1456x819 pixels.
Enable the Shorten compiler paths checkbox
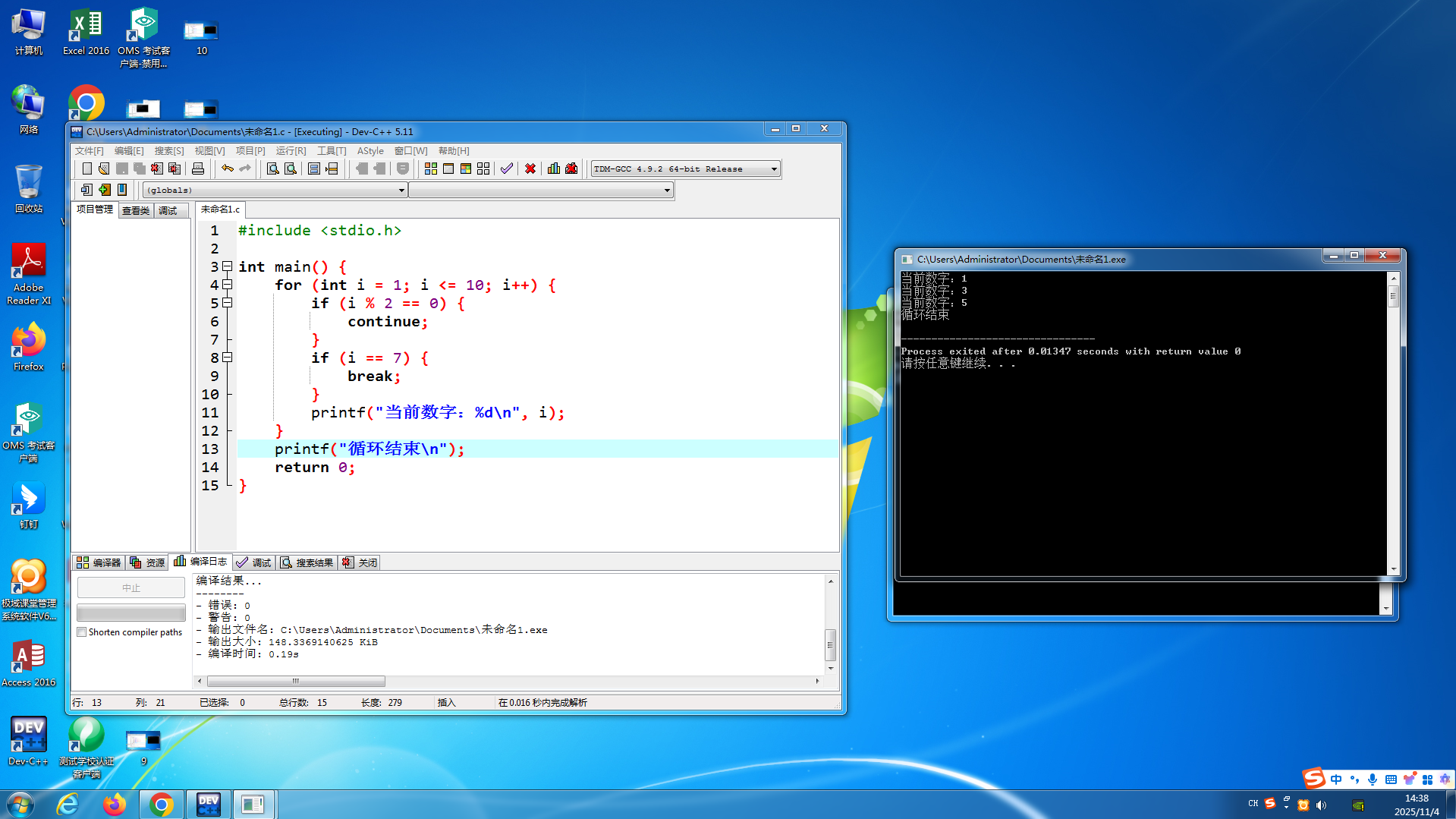pyautogui.click(x=82, y=632)
